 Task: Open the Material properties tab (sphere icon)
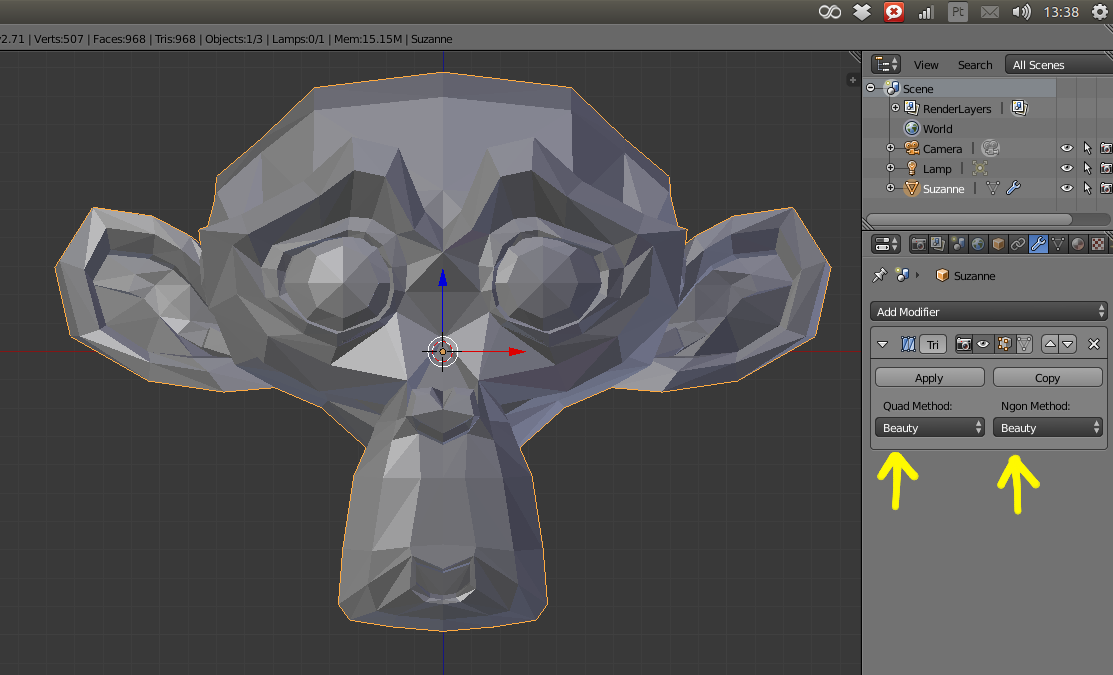point(1078,244)
